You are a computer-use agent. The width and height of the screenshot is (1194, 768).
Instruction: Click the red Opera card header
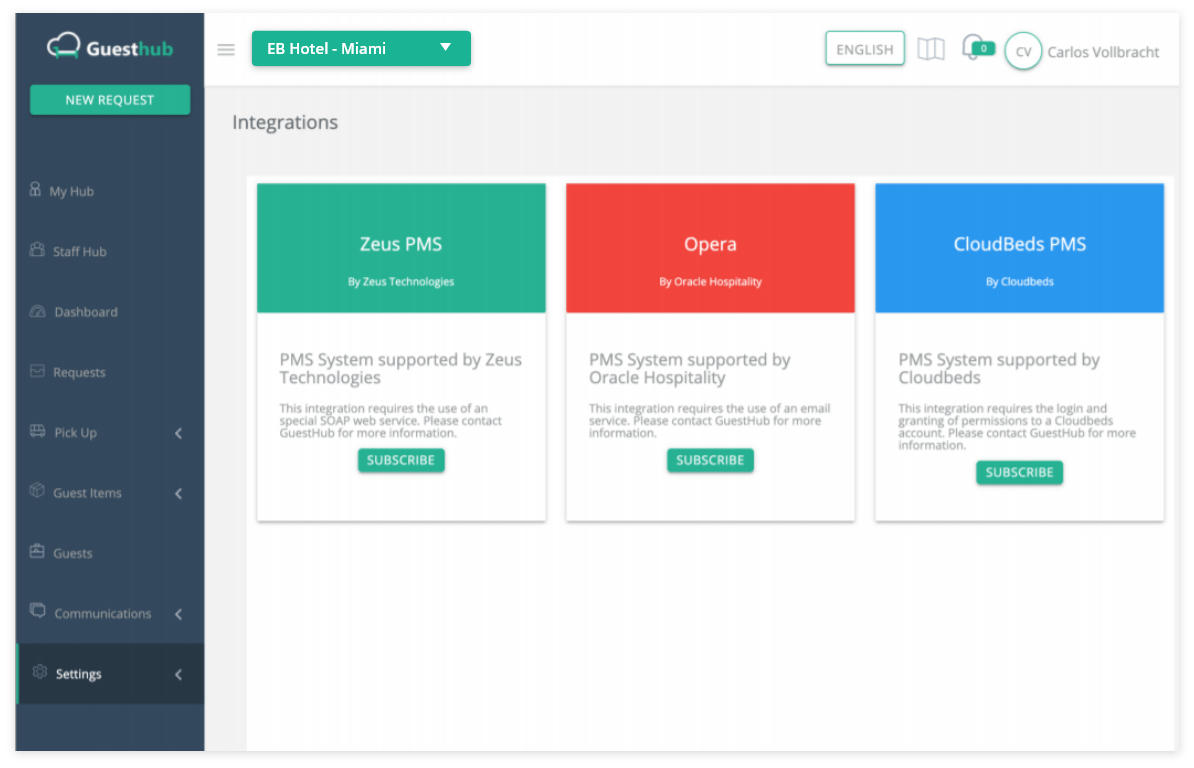pos(710,248)
